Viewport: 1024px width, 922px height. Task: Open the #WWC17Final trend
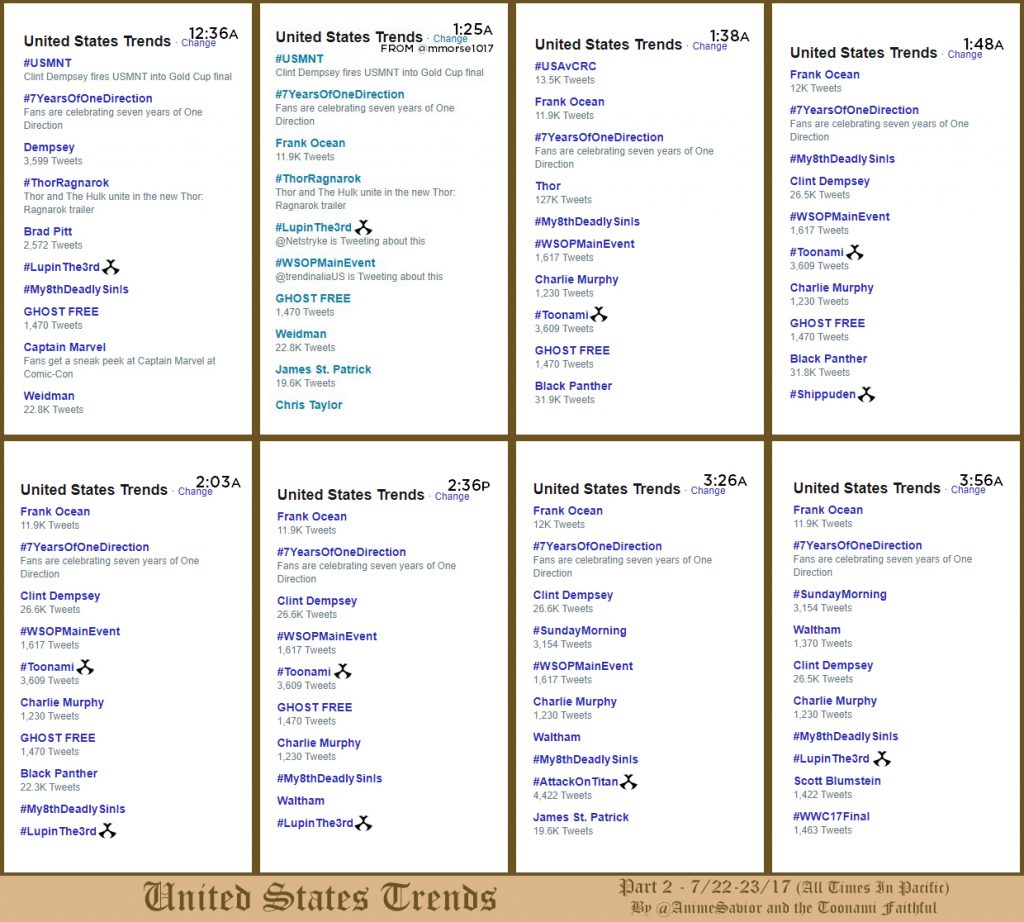pos(831,816)
